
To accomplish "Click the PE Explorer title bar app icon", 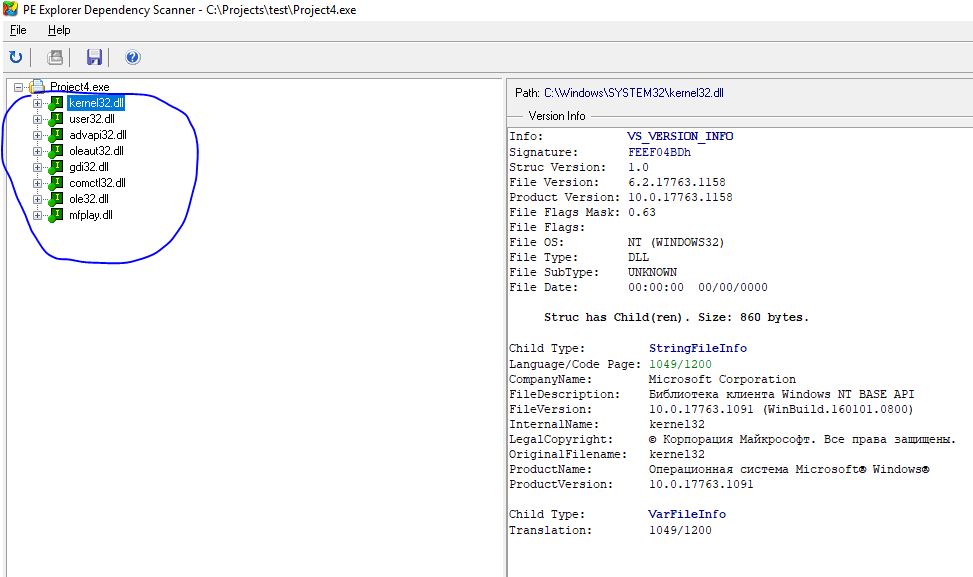I will (10, 9).
